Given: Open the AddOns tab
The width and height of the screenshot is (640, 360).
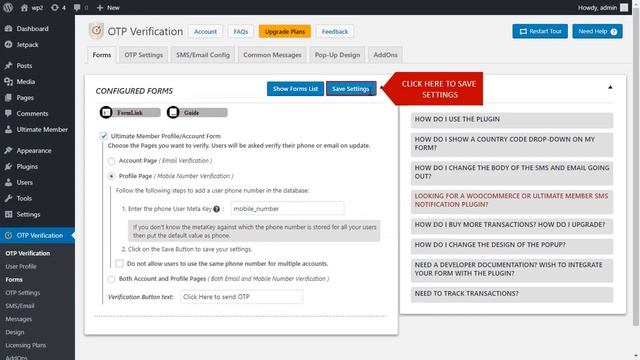Looking at the screenshot, I should [x=385, y=55].
